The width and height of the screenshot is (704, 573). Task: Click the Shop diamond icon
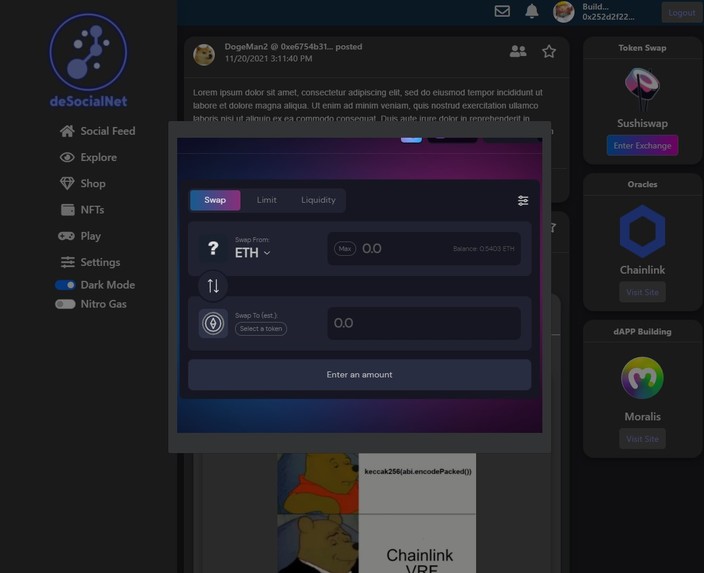point(67,183)
